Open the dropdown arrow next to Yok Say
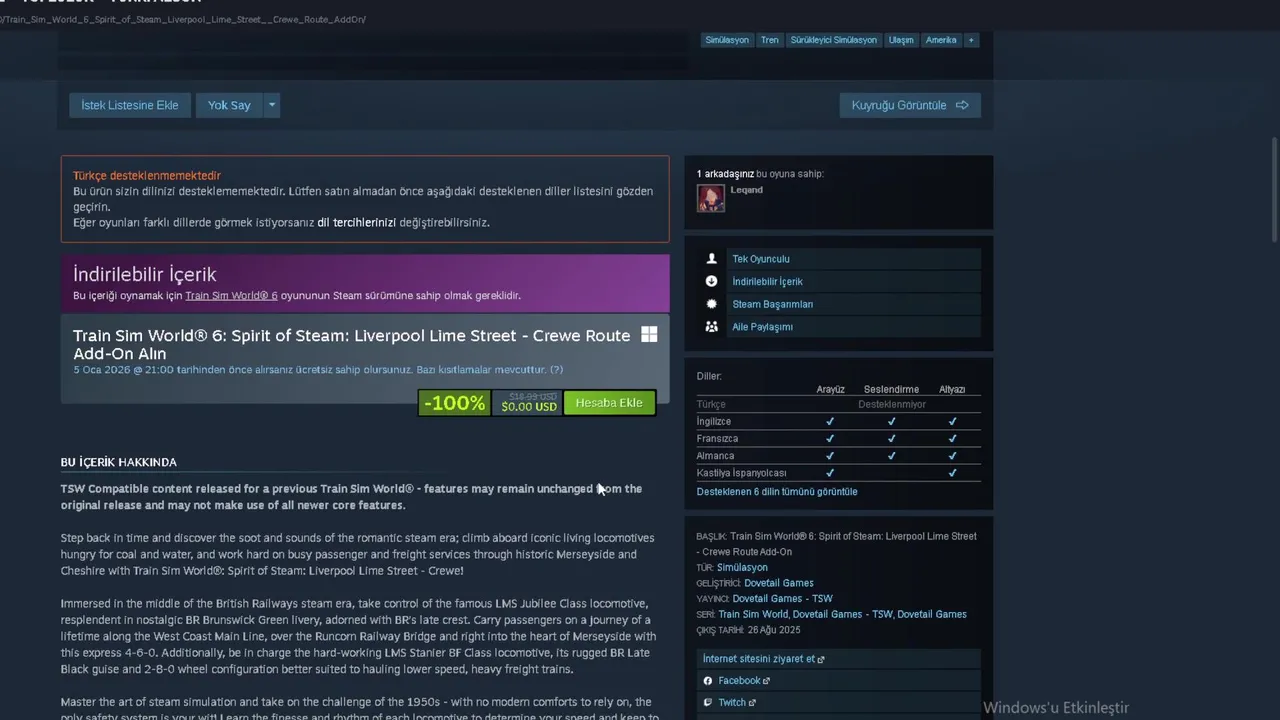 tap(272, 105)
